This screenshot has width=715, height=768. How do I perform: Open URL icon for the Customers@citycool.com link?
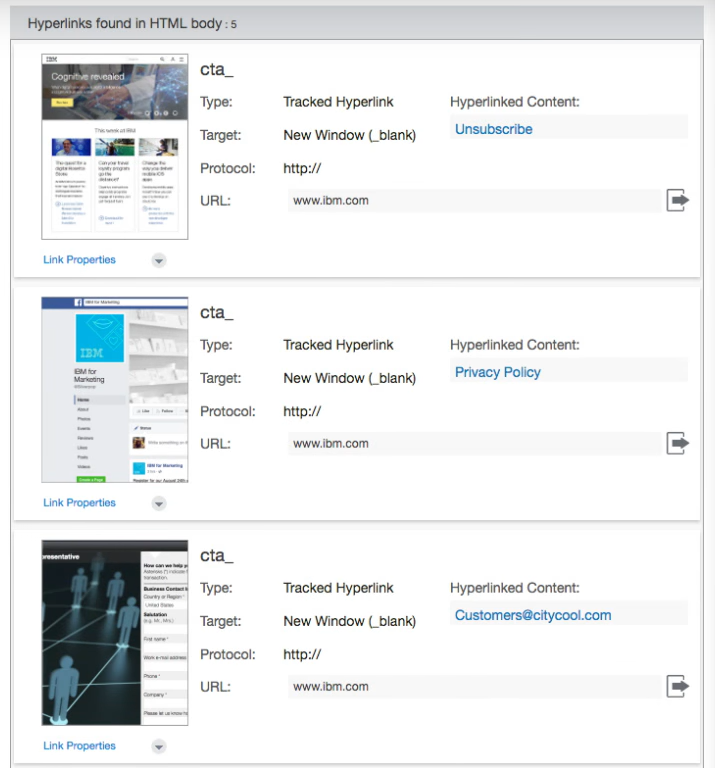pos(678,686)
